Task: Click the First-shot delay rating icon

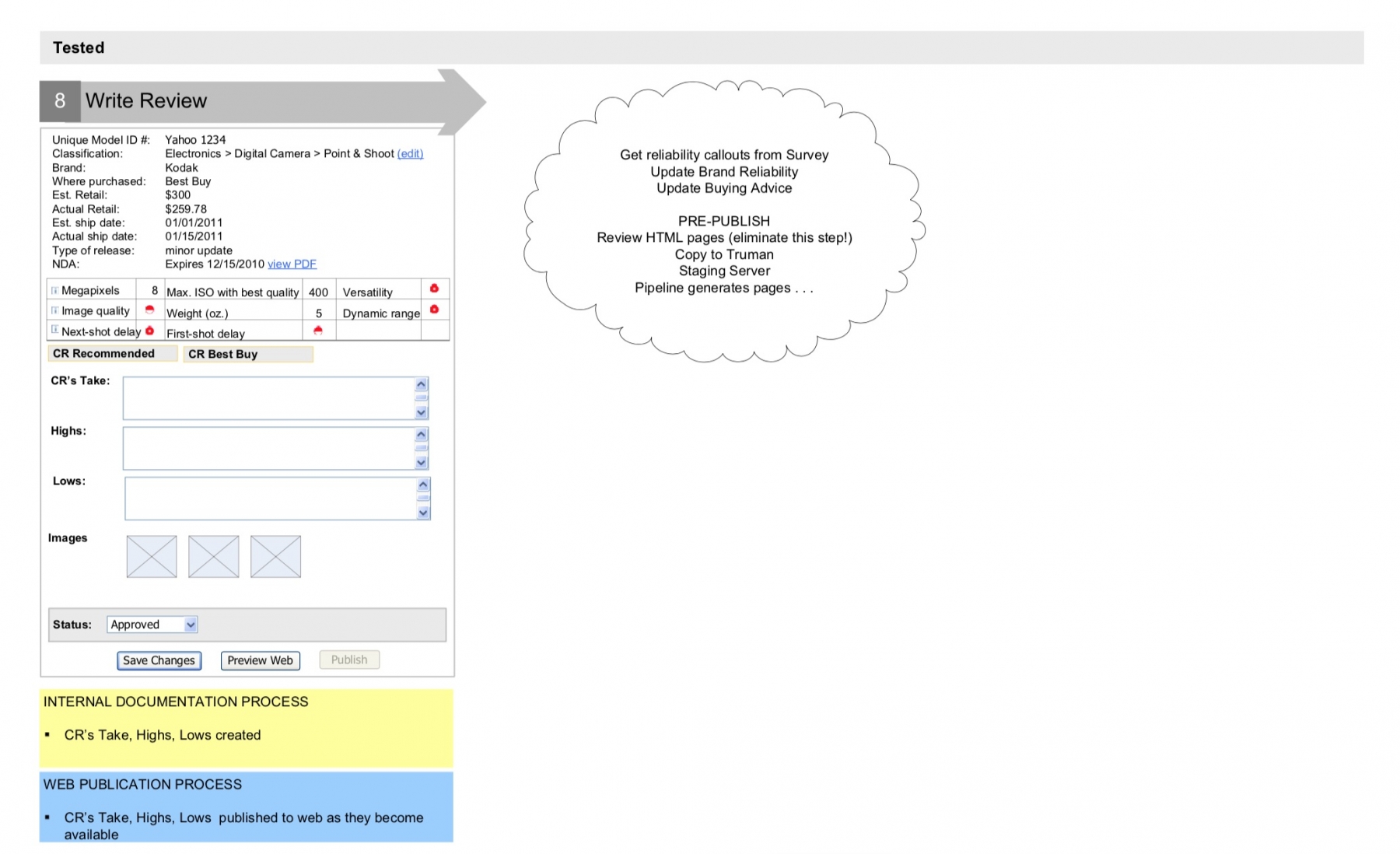Action: [x=317, y=331]
